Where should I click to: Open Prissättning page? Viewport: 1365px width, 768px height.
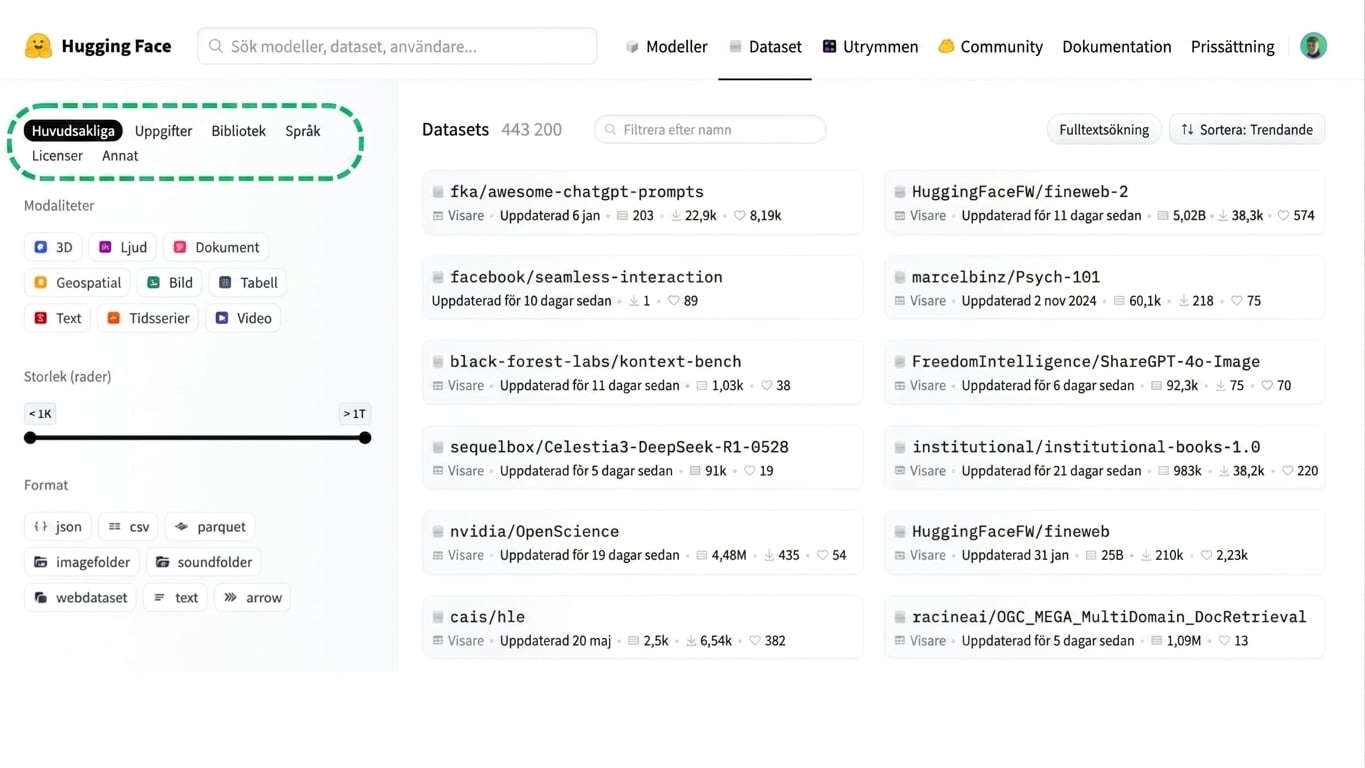(x=1232, y=46)
